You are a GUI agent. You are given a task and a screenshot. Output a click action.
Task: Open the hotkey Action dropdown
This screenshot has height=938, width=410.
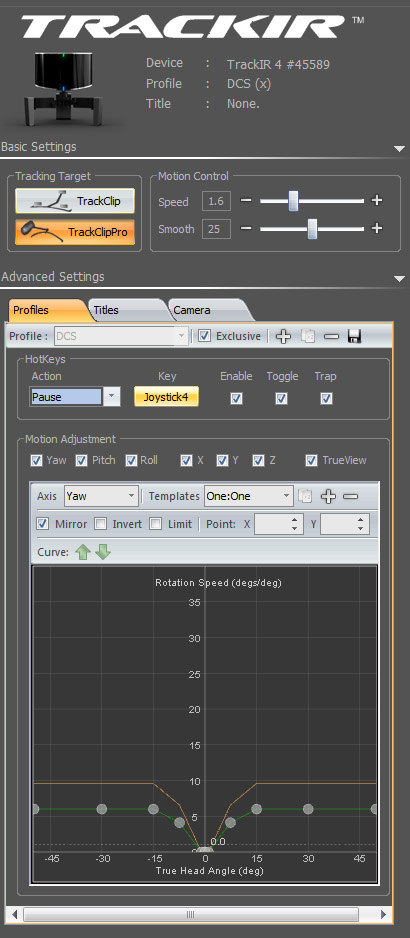click(x=111, y=397)
